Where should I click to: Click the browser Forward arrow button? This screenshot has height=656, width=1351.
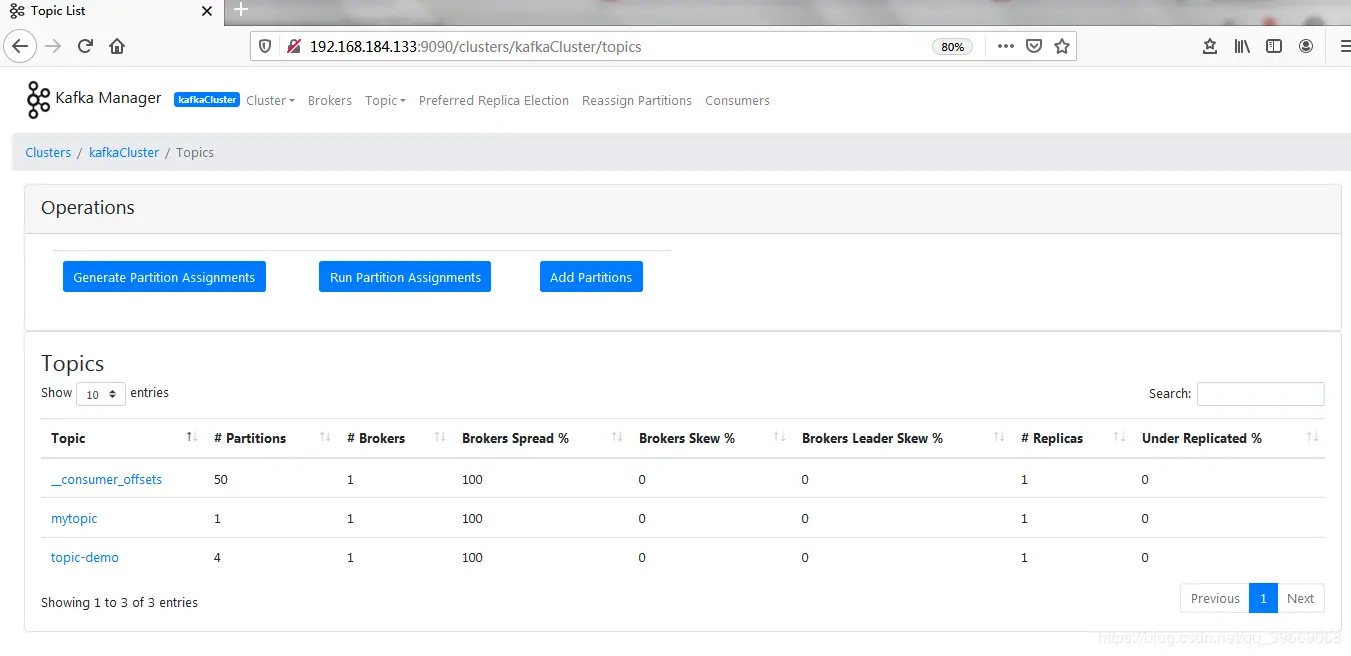tap(53, 46)
